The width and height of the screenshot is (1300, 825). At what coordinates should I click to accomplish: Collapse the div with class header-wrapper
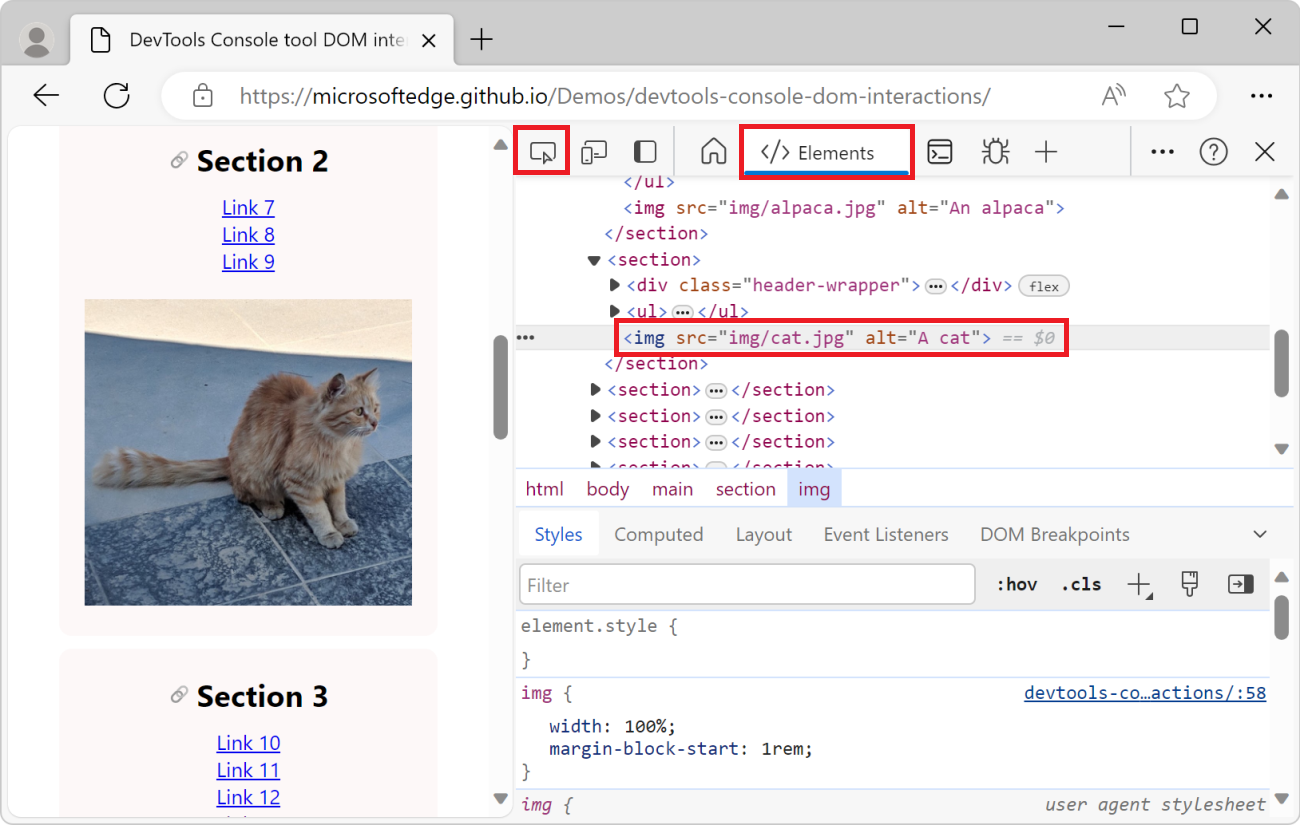[614, 285]
